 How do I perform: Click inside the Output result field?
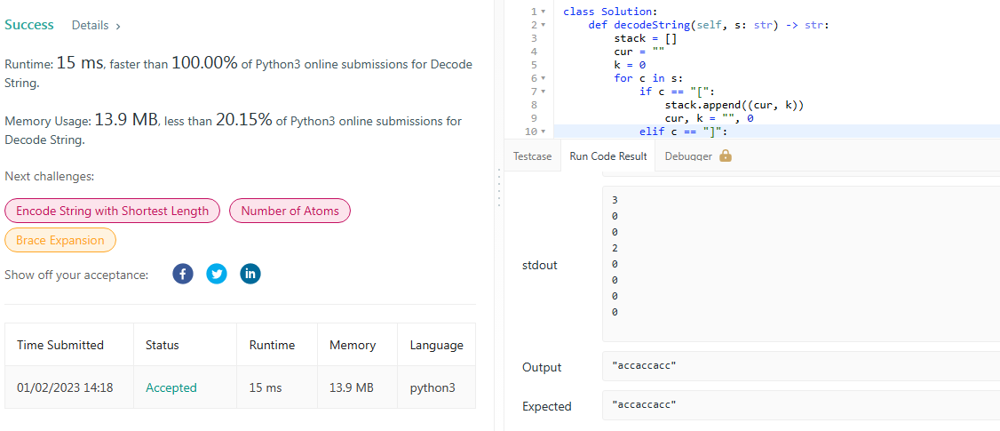800,367
